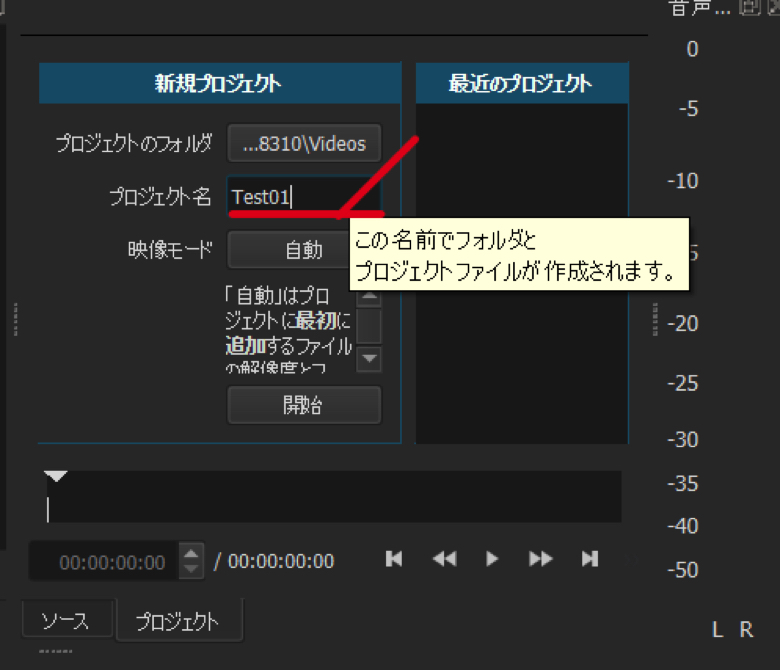Skip to the start of the clip
The image size is (780, 670).
393,559
